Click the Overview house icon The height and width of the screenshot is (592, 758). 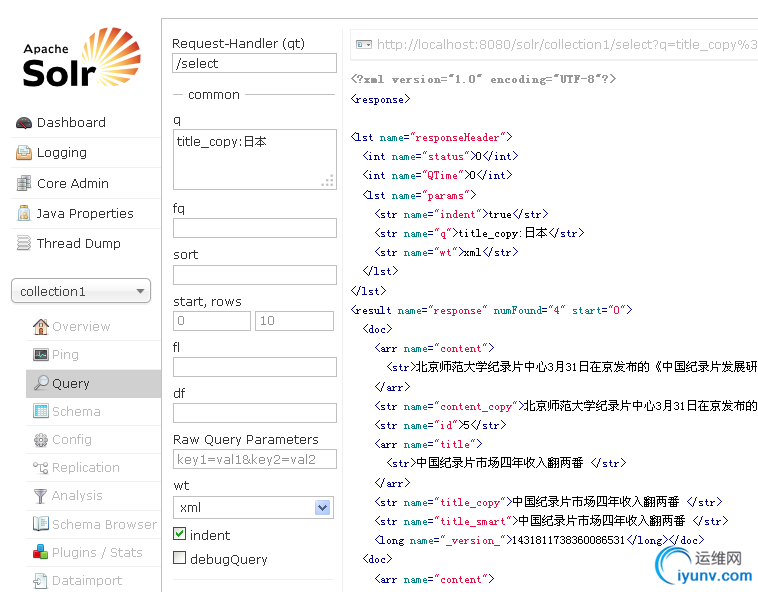coord(41,327)
